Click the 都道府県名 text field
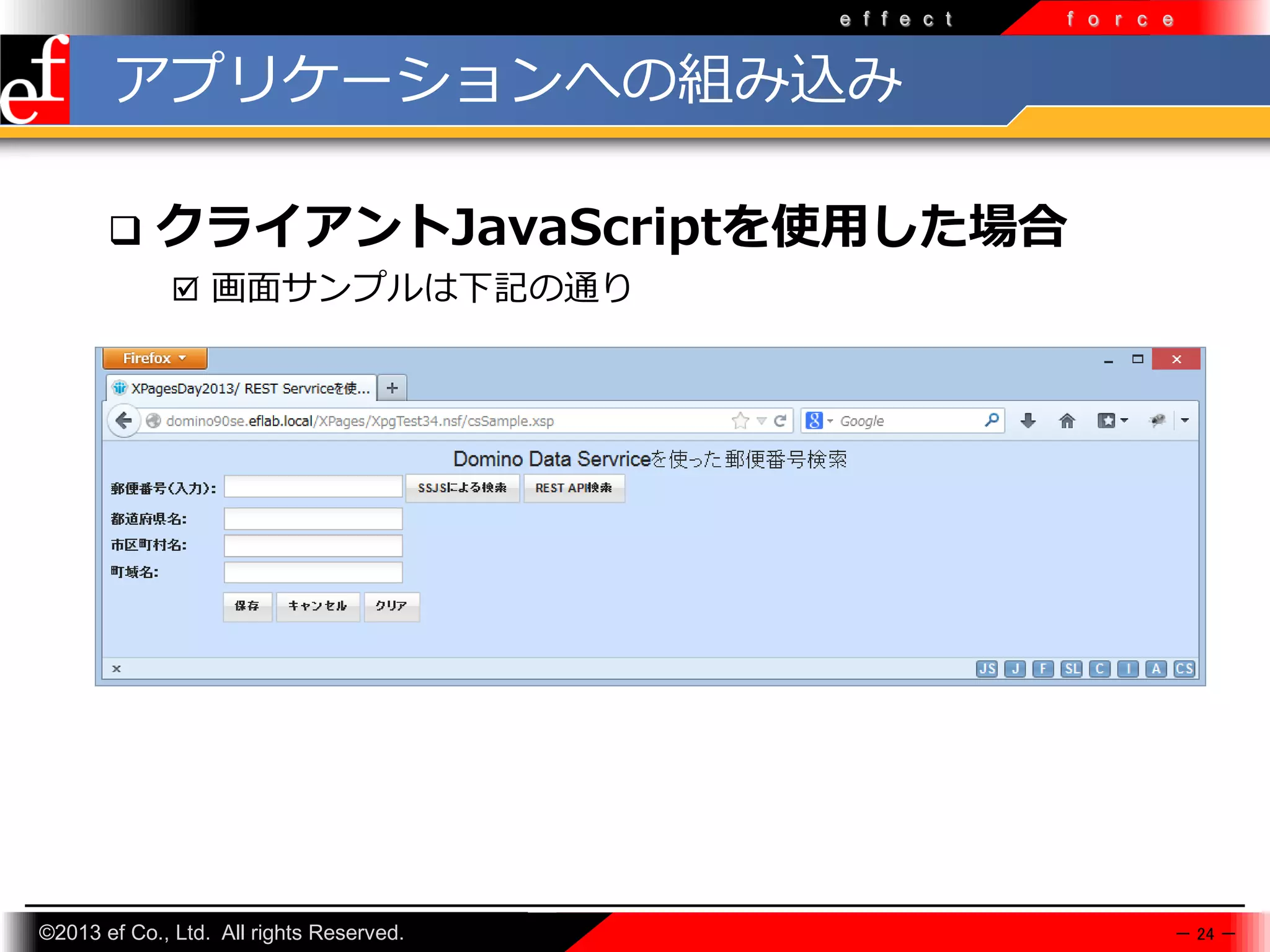Image resolution: width=1270 pixels, height=952 pixels. 313,519
